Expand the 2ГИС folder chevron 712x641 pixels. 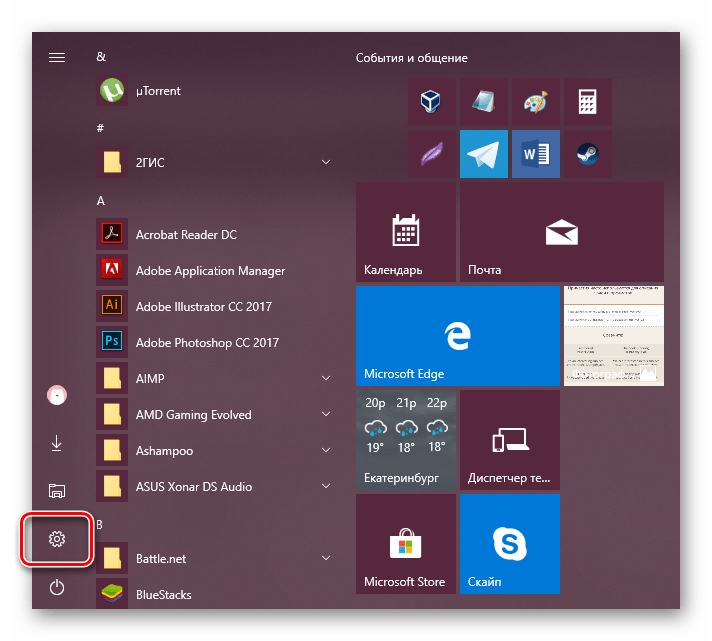326,162
